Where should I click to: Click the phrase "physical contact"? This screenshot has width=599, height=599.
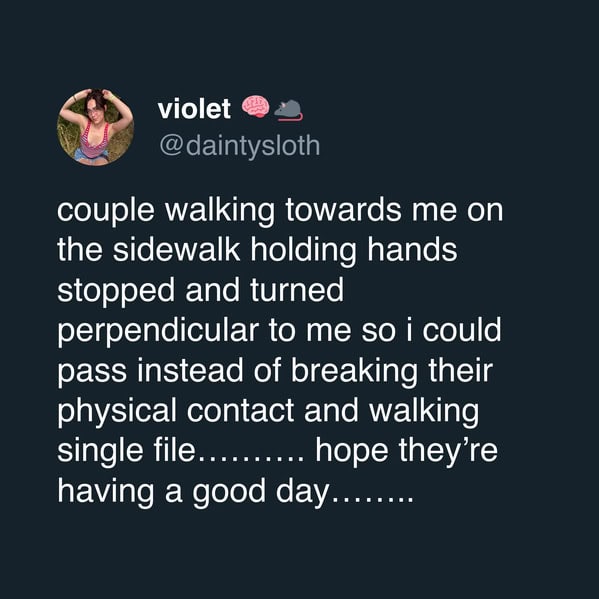tap(176, 412)
